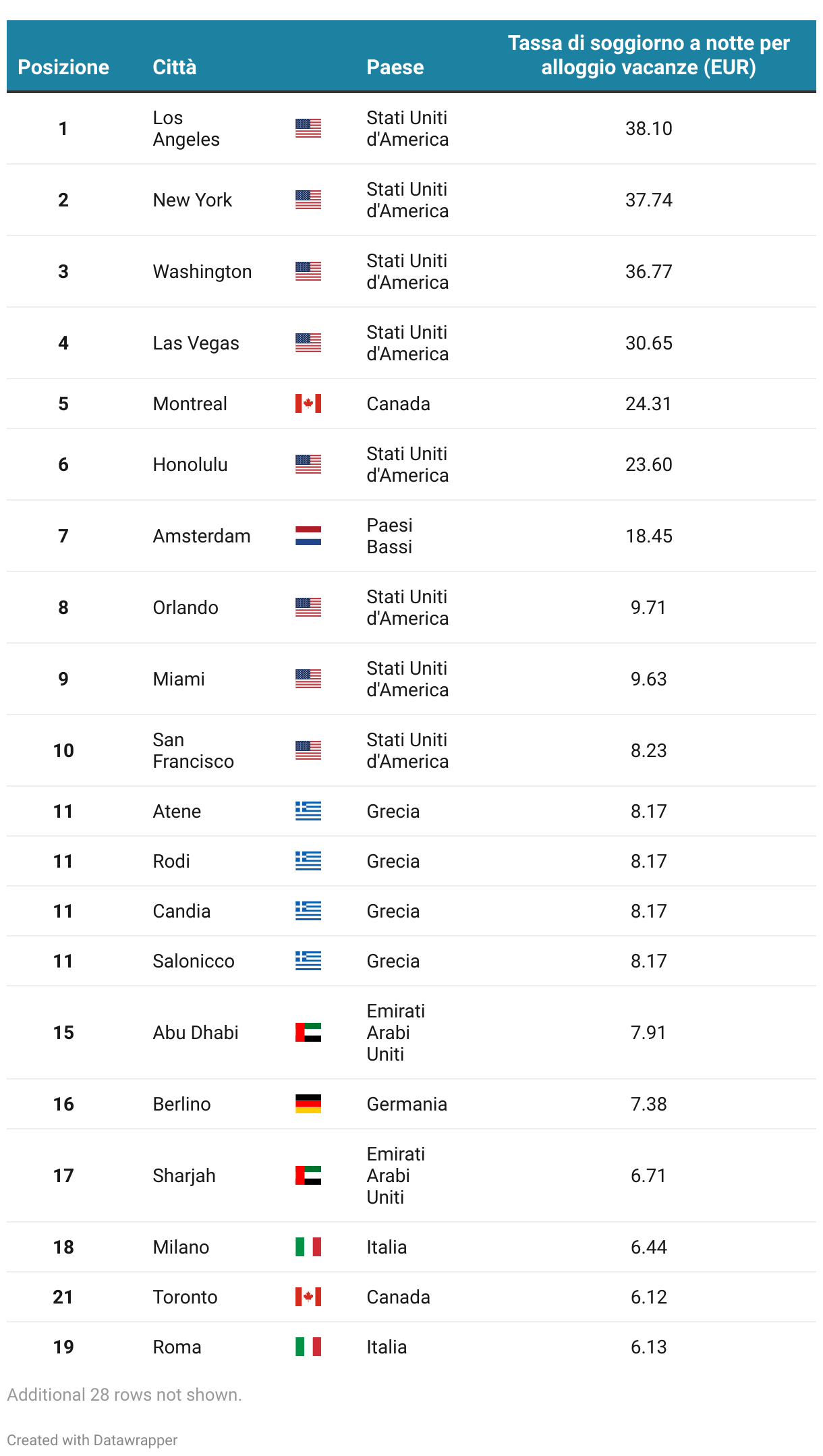The height and width of the screenshot is (1456, 823).
Task: Click the German flag next to Berlino
Action: click(308, 1104)
